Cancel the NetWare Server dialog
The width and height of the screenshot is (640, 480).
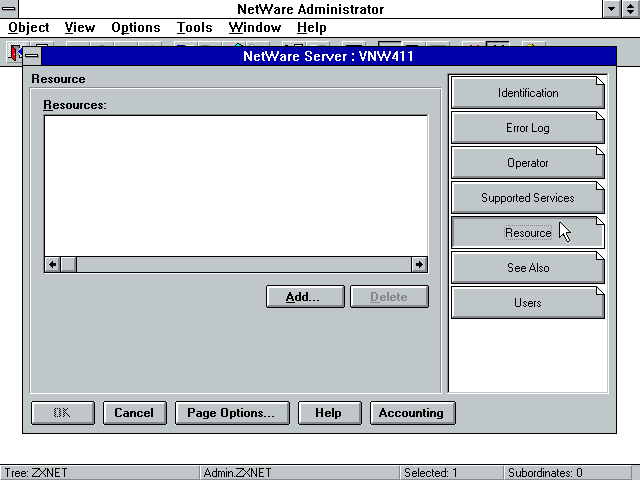click(x=134, y=413)
